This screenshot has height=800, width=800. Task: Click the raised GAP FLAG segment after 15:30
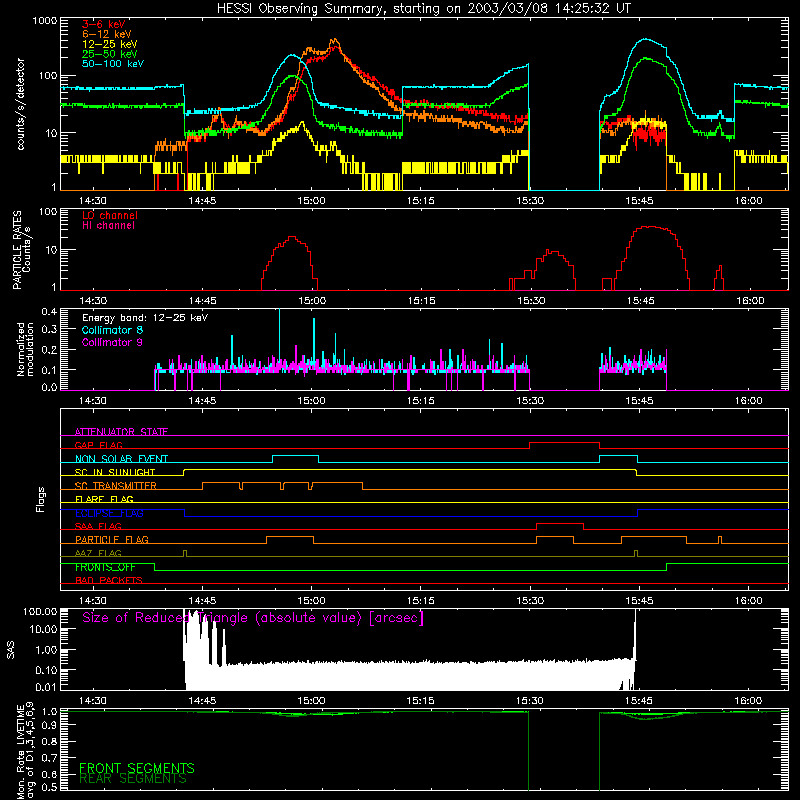coord(565,443)
